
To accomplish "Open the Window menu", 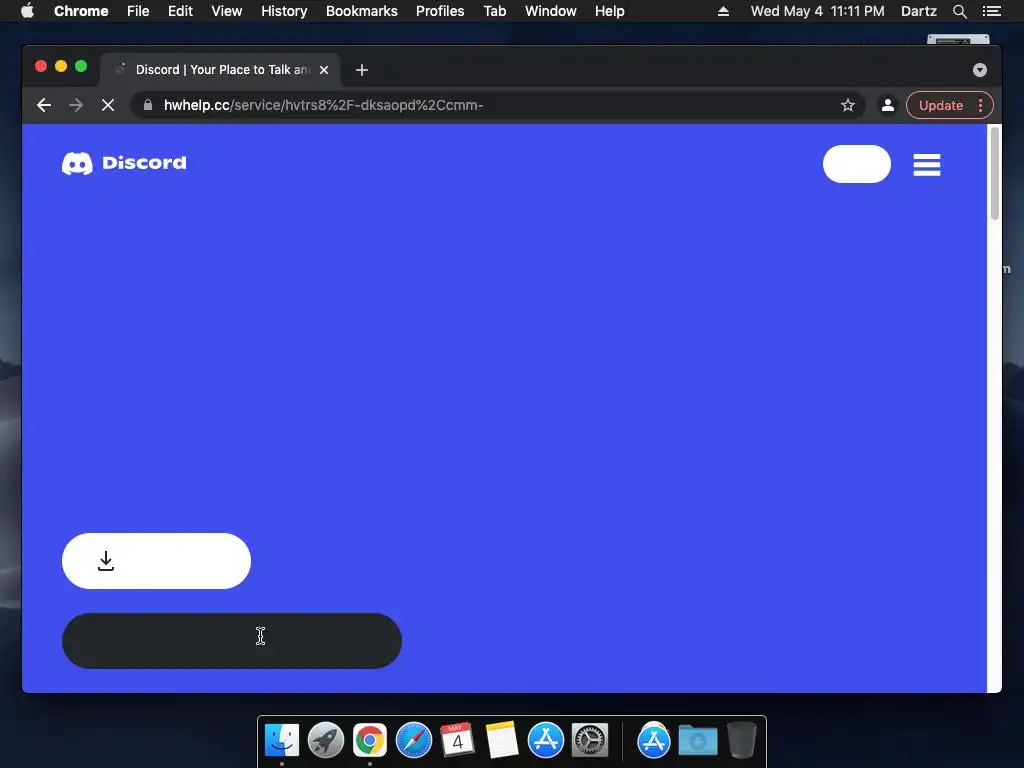I will tap(551, 11).
